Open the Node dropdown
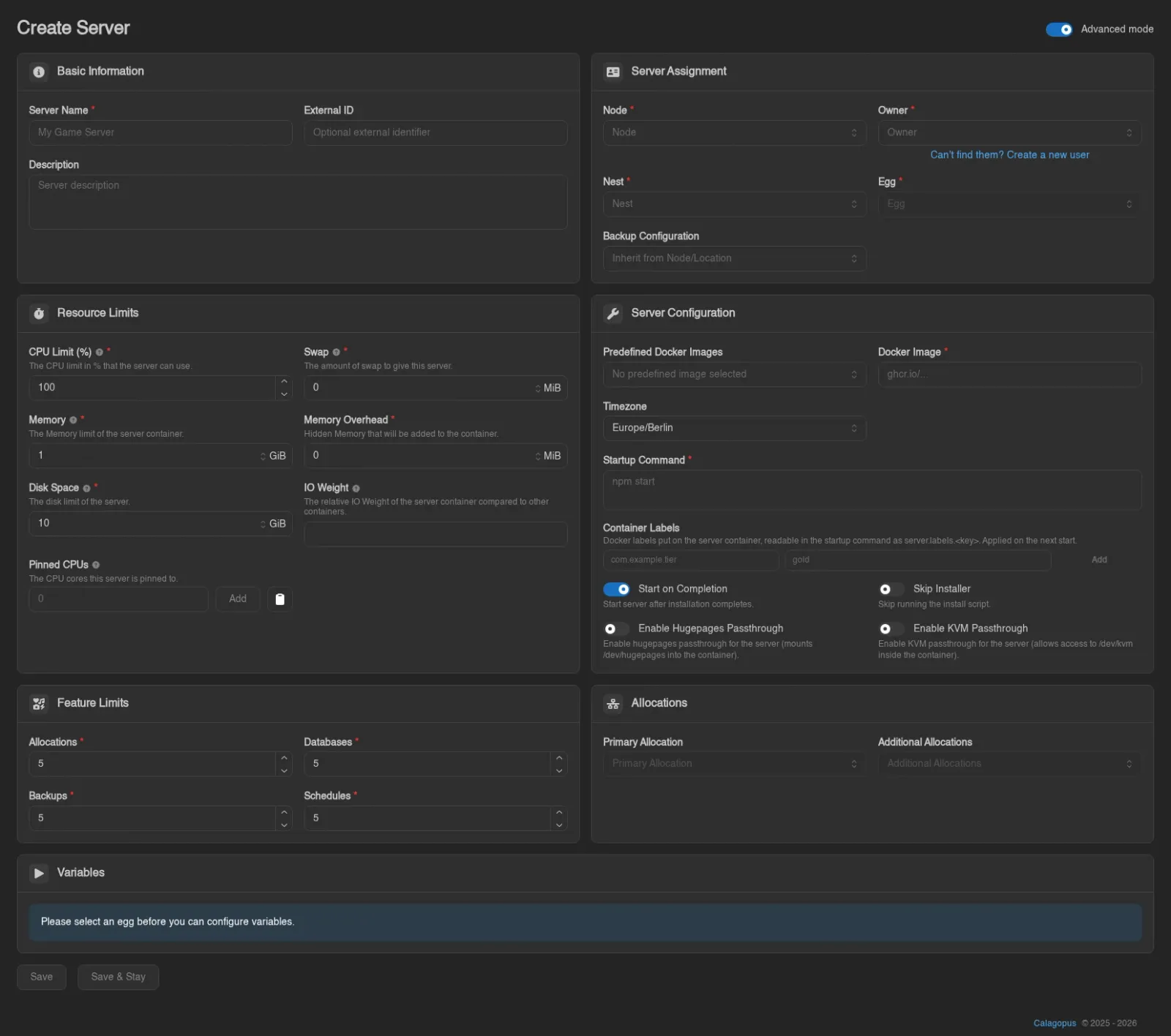 pyautogui.click(x=734, y=132)
